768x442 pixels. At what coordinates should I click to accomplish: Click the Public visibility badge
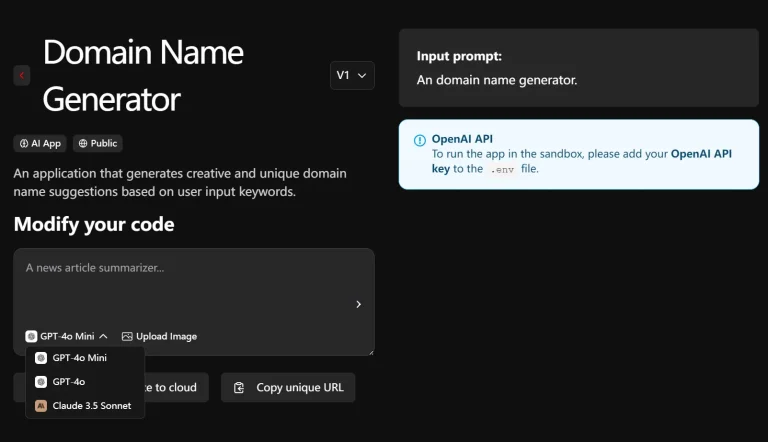coord(98,144)
